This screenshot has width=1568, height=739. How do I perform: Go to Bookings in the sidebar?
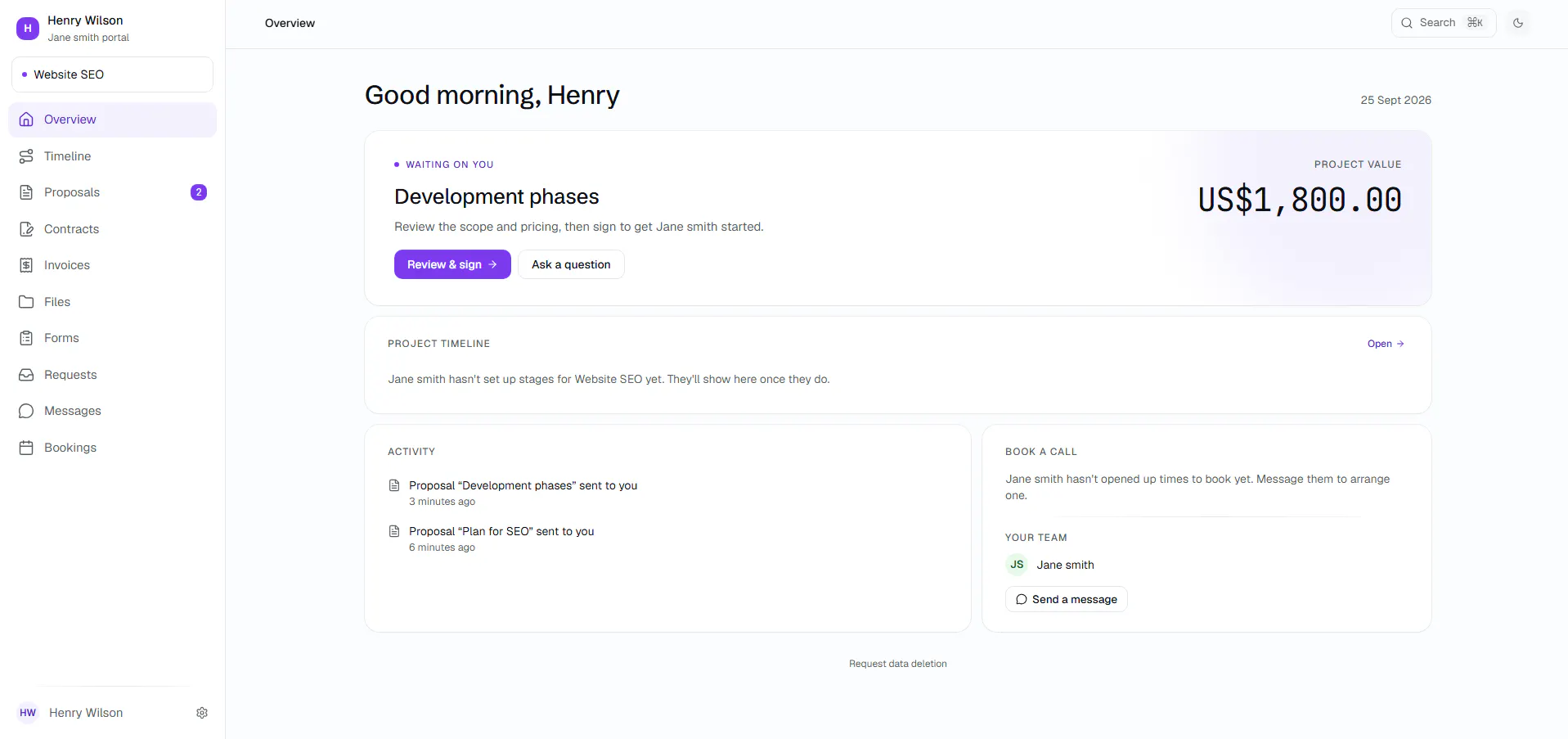coord(112,448)
